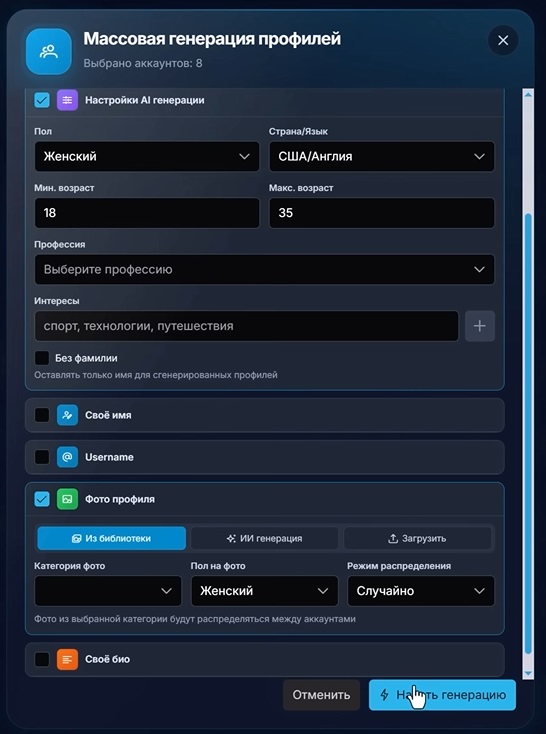Viewport: 546px width, 734px height.
Task: Open the Выберите профессию dropdown
Action: point(265,269)
